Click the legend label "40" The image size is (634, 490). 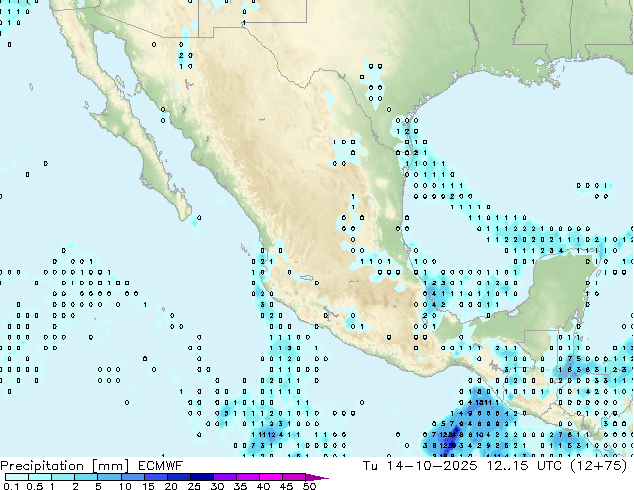[x=263, y=486]
